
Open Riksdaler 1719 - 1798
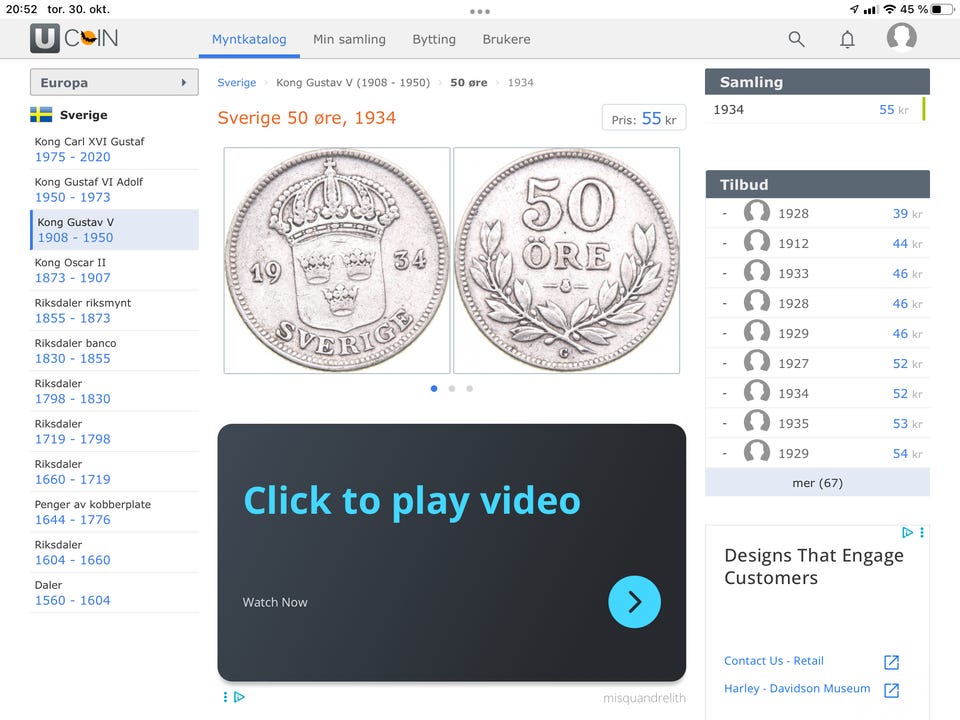pos(114,432)
